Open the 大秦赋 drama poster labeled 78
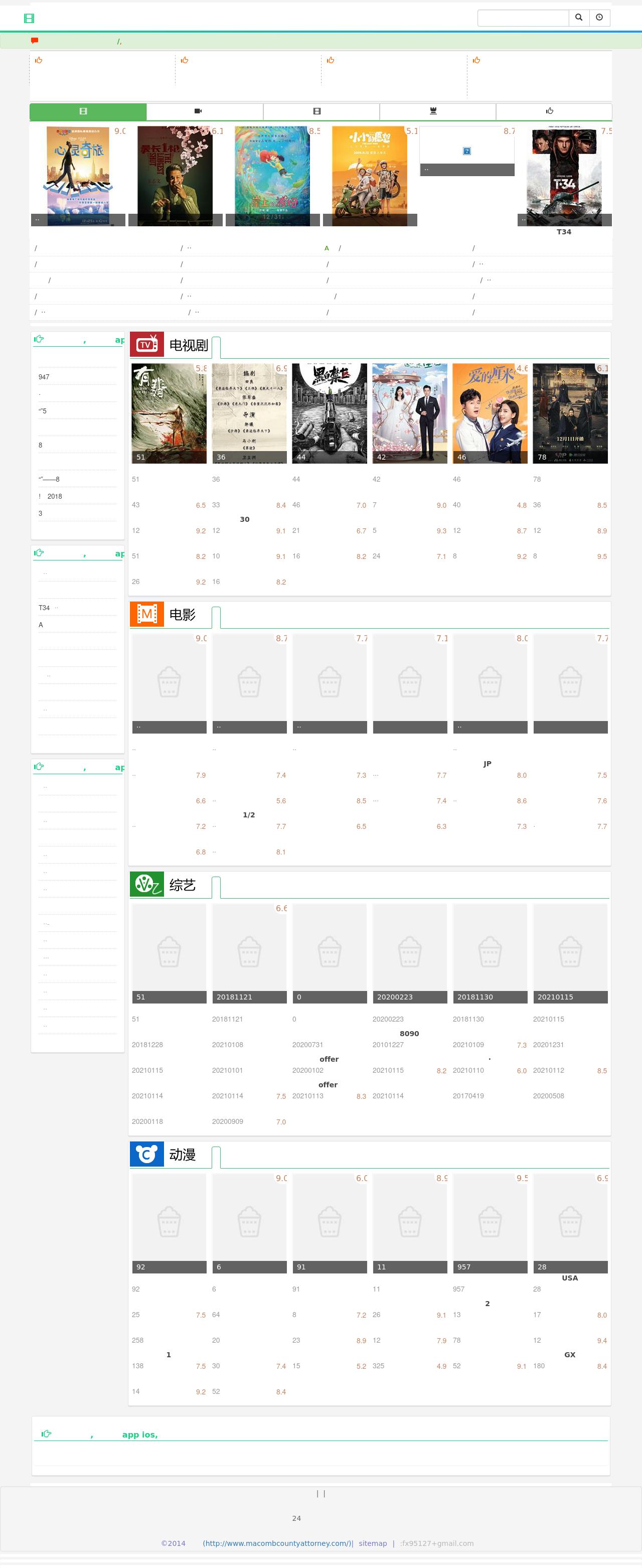 [570, 413]
